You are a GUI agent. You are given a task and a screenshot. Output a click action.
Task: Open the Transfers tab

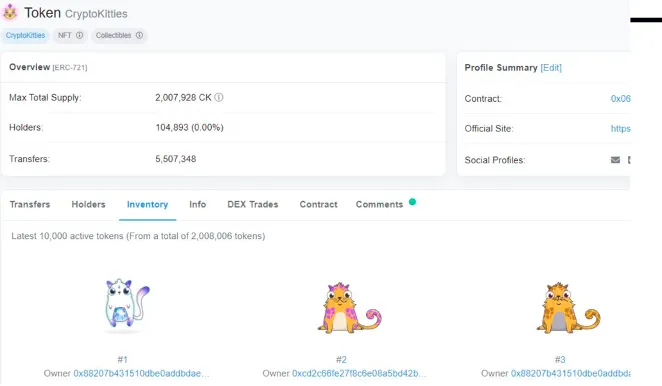(x=30, y=204)
